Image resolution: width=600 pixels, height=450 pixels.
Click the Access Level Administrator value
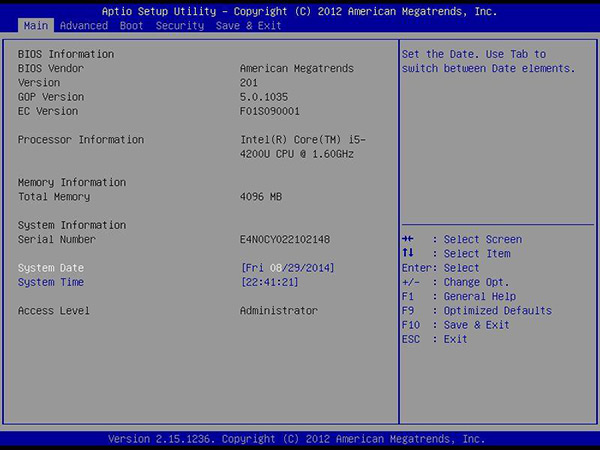(x=279, y=311)
